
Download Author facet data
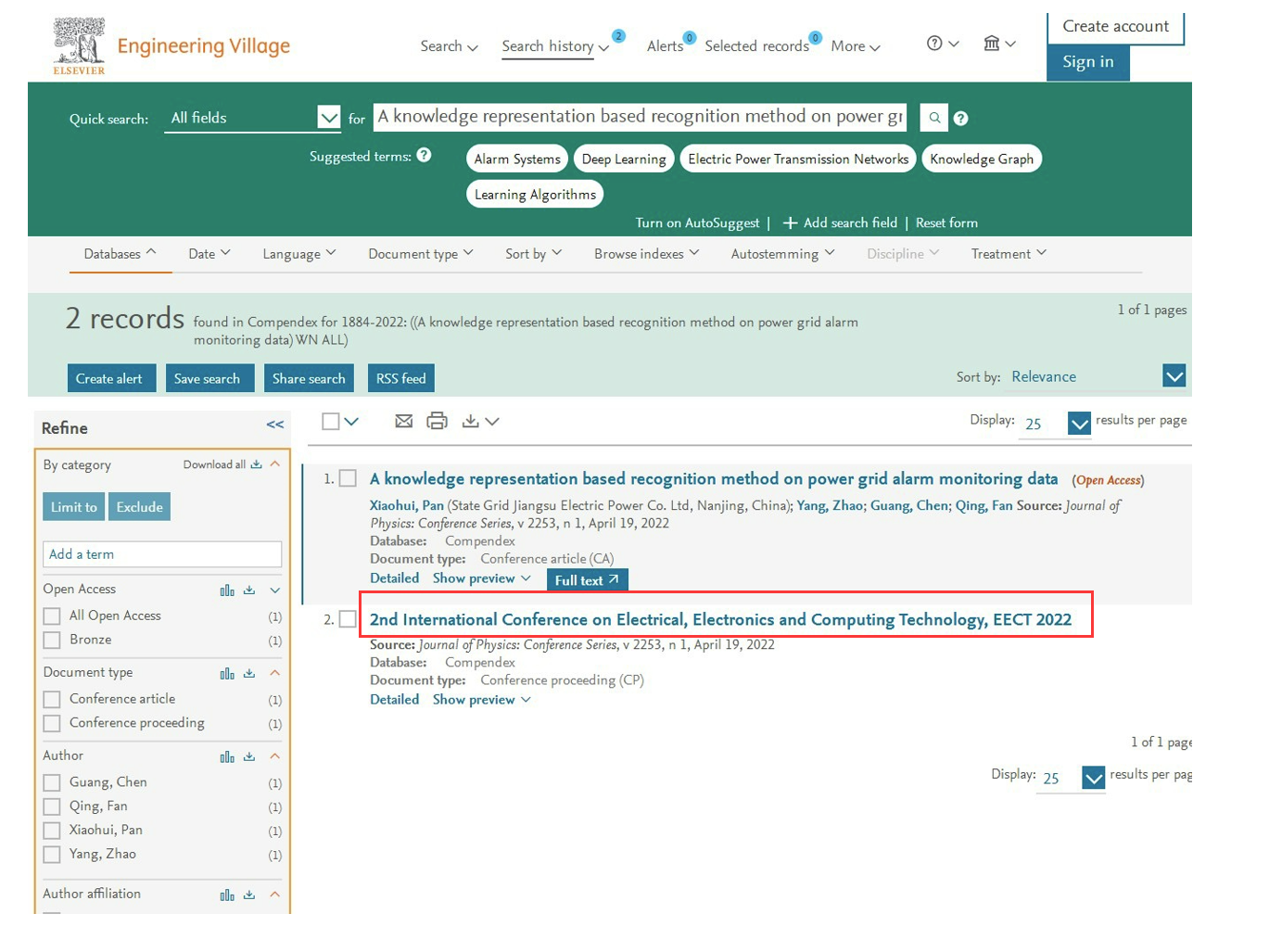click(x=248, y=757)
